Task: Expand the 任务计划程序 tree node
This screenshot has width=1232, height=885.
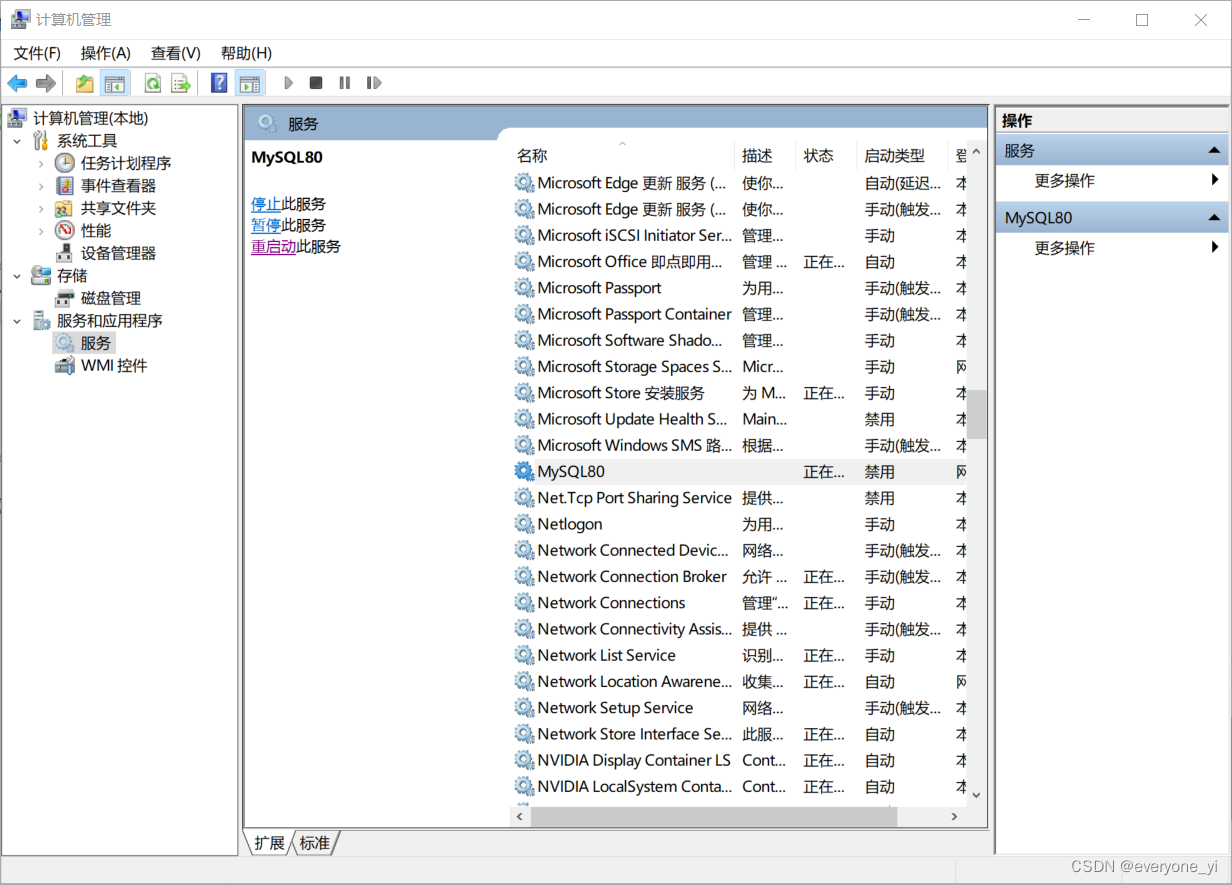Action: click(41, 163)
